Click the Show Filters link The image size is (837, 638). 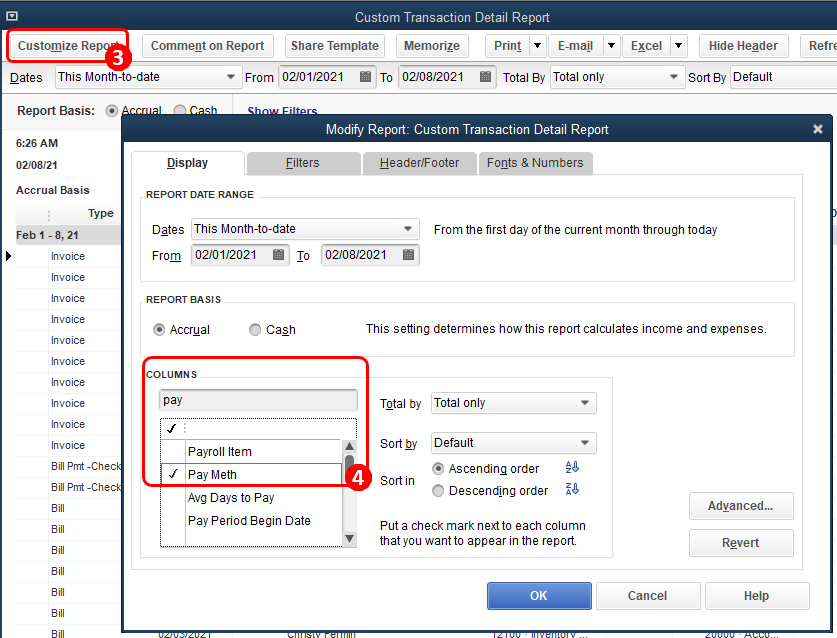click(282, 111)
